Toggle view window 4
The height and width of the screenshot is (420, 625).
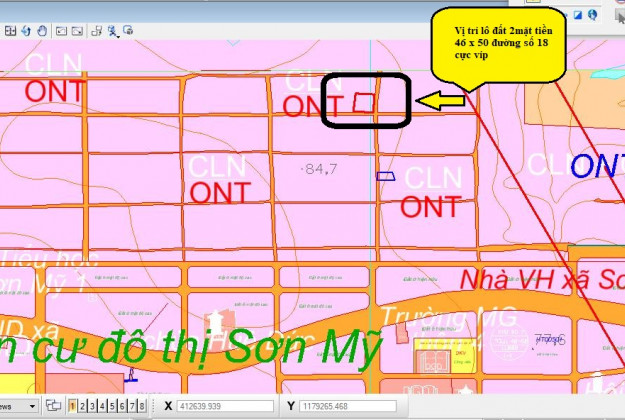[x=102, y=406]
